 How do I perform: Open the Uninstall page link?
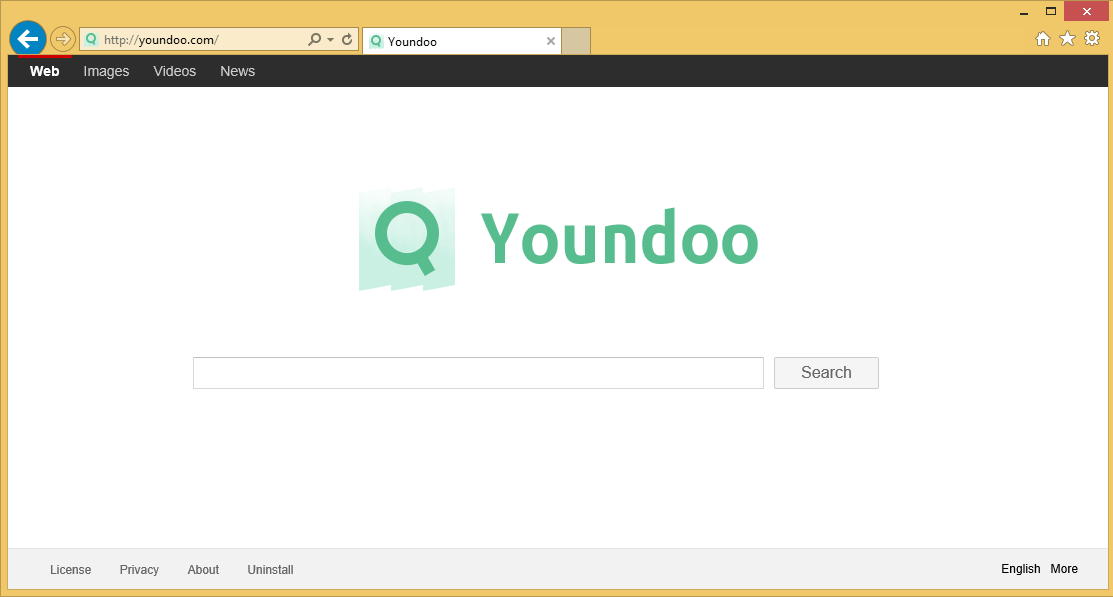pyautogui.click(x=270, y=569)
